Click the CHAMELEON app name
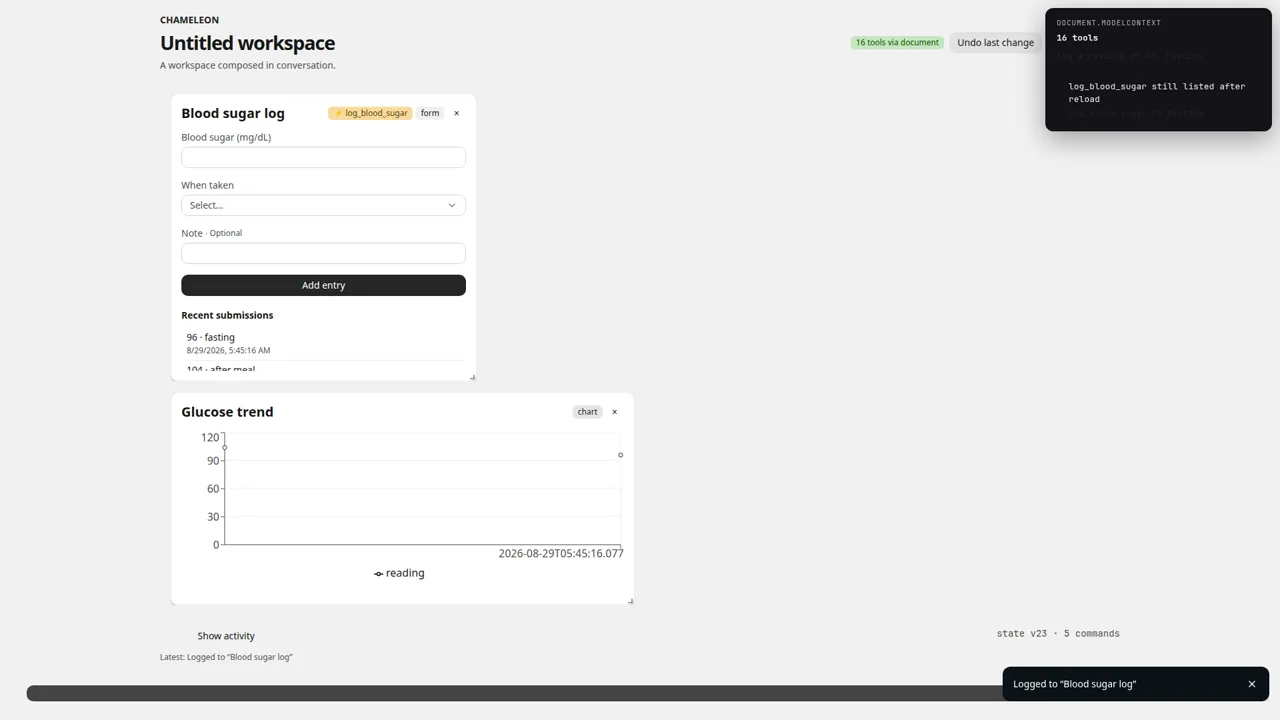This screenshot has width=1280, height=720. tap(189, 20)
